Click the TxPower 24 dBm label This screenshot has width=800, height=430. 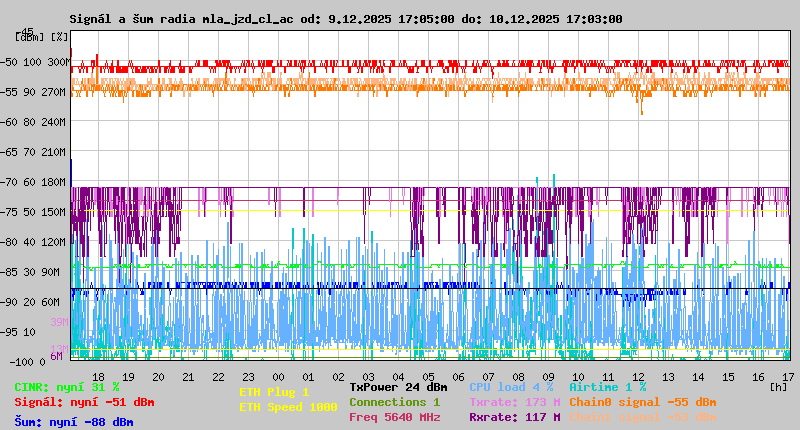point(398,386)
